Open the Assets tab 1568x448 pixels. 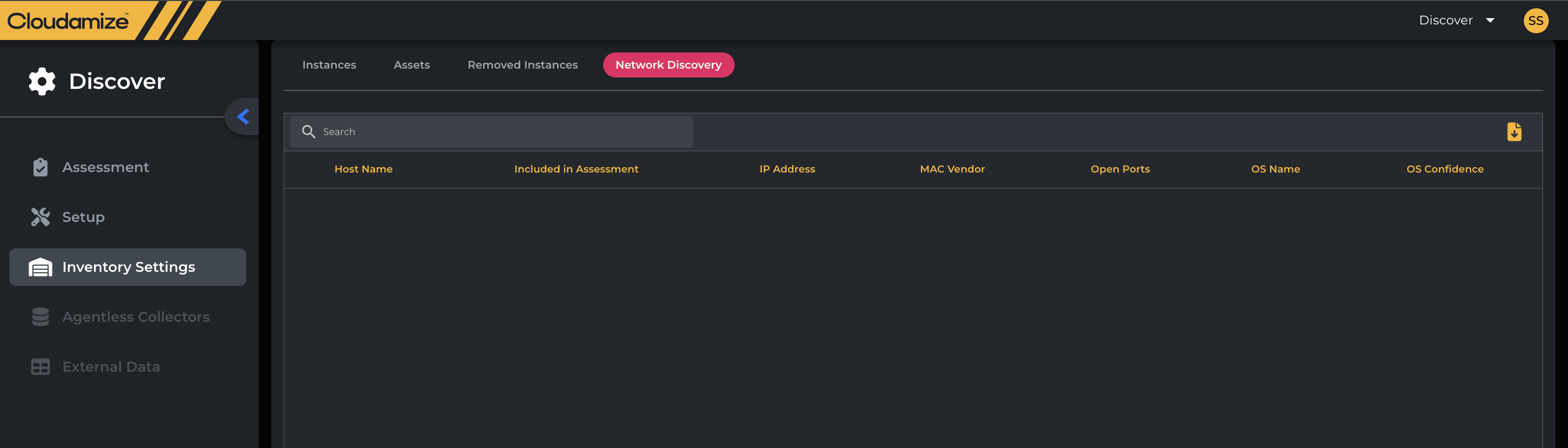point(411,65)
